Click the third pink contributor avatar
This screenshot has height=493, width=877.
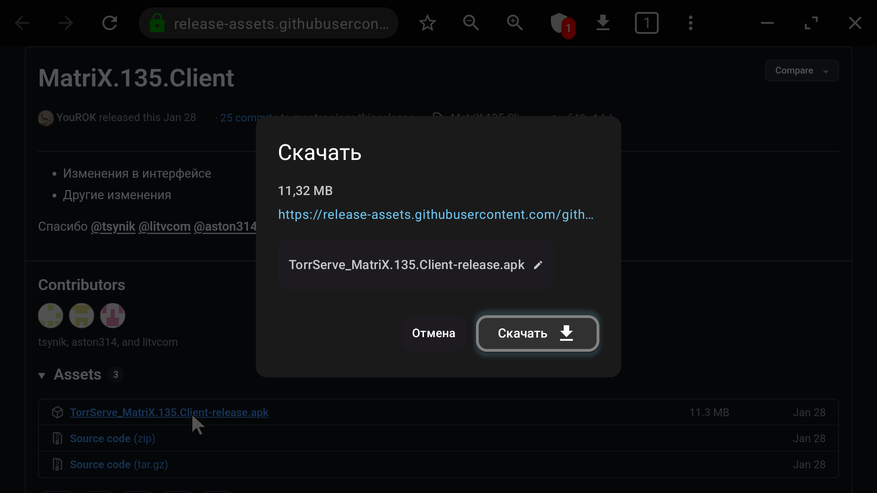[x=112, y=316]
